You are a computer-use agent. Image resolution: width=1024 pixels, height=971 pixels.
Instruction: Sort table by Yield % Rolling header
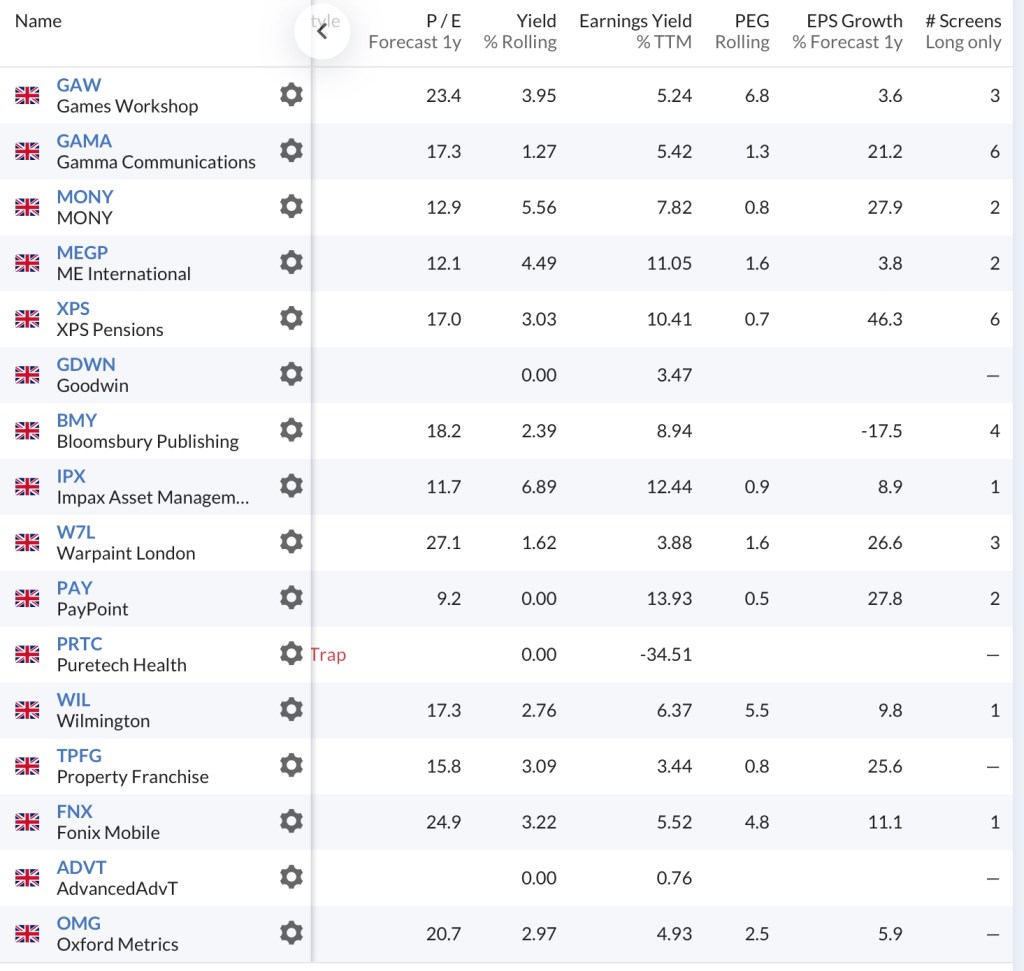(520, 31)
